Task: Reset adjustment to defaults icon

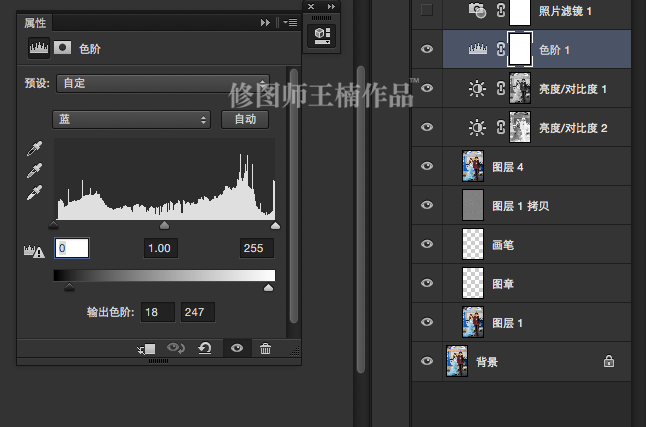Action: pyautogui.click(x=205, y=348)
